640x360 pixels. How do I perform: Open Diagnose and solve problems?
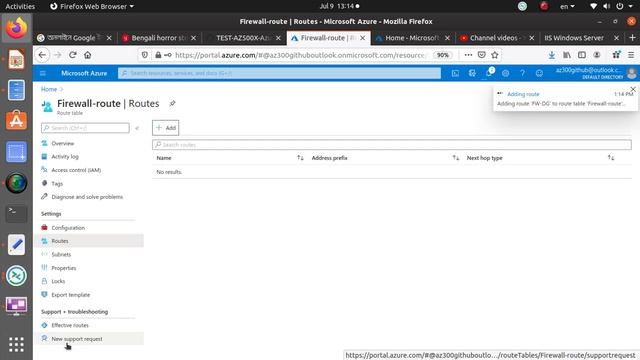pos(87,197)
